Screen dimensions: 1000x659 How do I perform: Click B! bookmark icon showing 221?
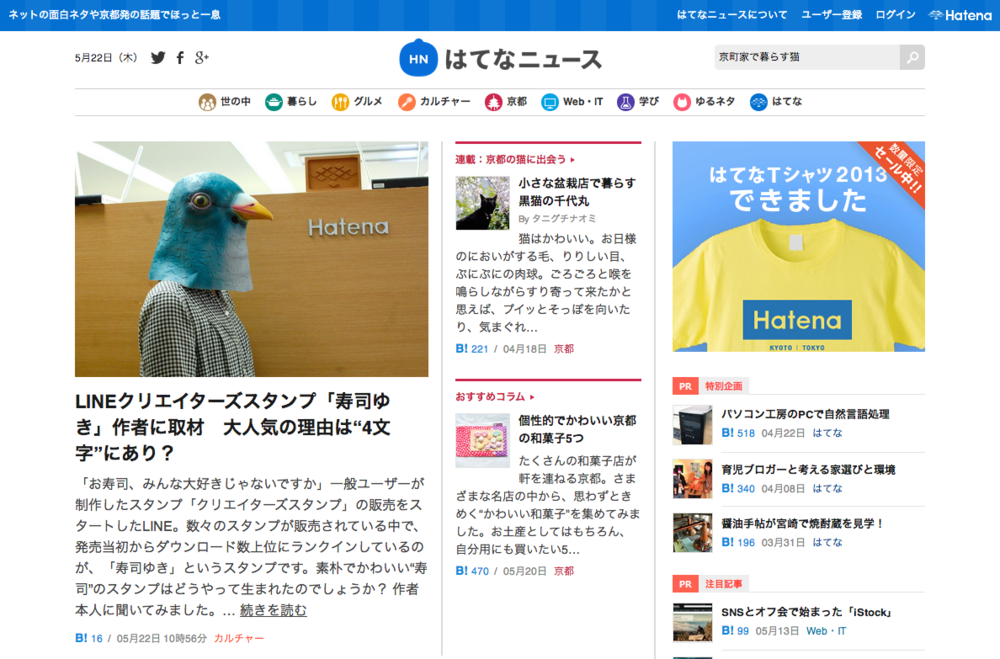click(461, 348)
